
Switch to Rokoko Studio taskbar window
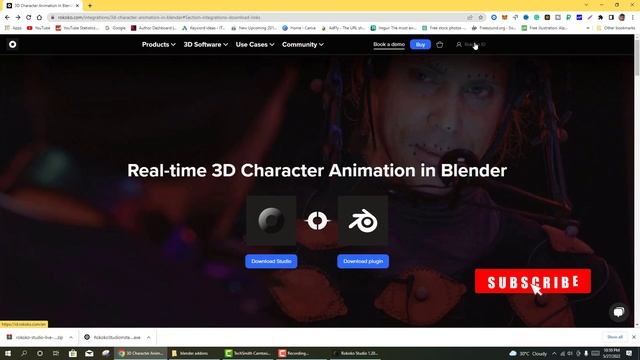[356, 353]
